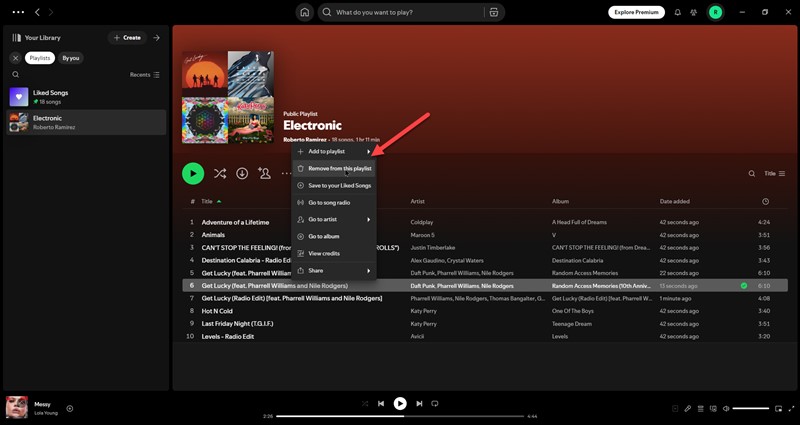Click the Messy now playing album art
Screen dimensions: 800x425
pos(17,408)
